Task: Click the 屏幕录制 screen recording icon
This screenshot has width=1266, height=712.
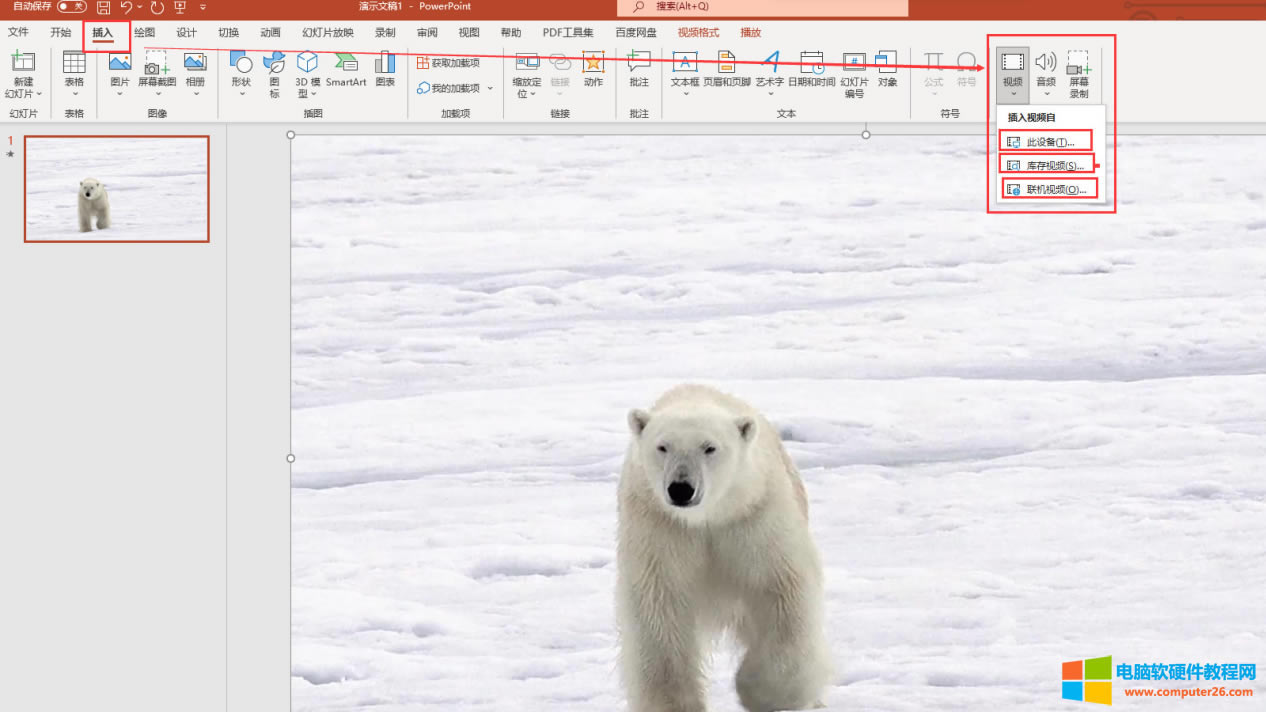Action: 1078,63
